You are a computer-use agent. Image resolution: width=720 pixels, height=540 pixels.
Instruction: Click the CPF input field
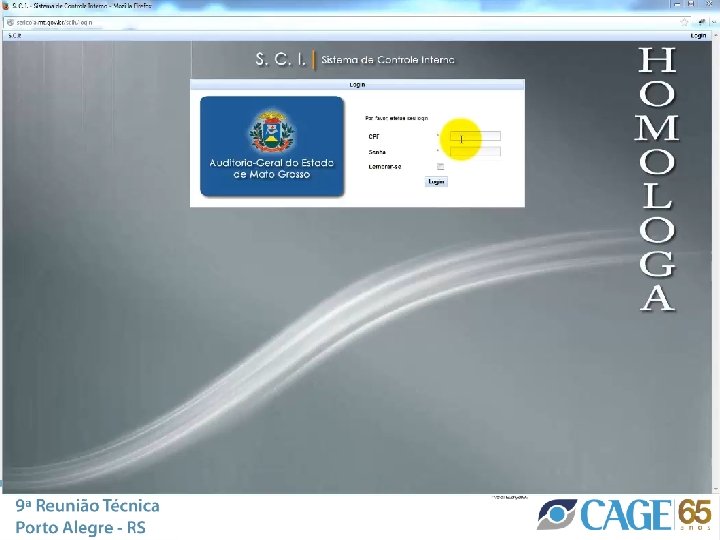tap(475, 136)
